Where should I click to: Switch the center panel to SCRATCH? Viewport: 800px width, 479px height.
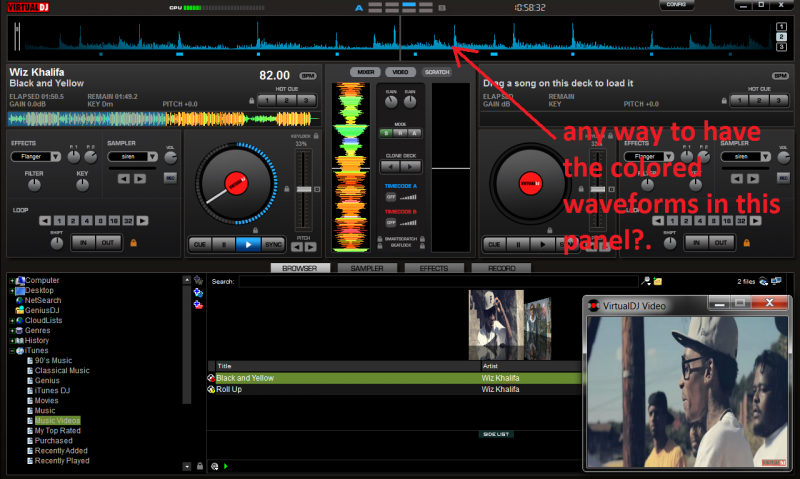pos(437,72)
